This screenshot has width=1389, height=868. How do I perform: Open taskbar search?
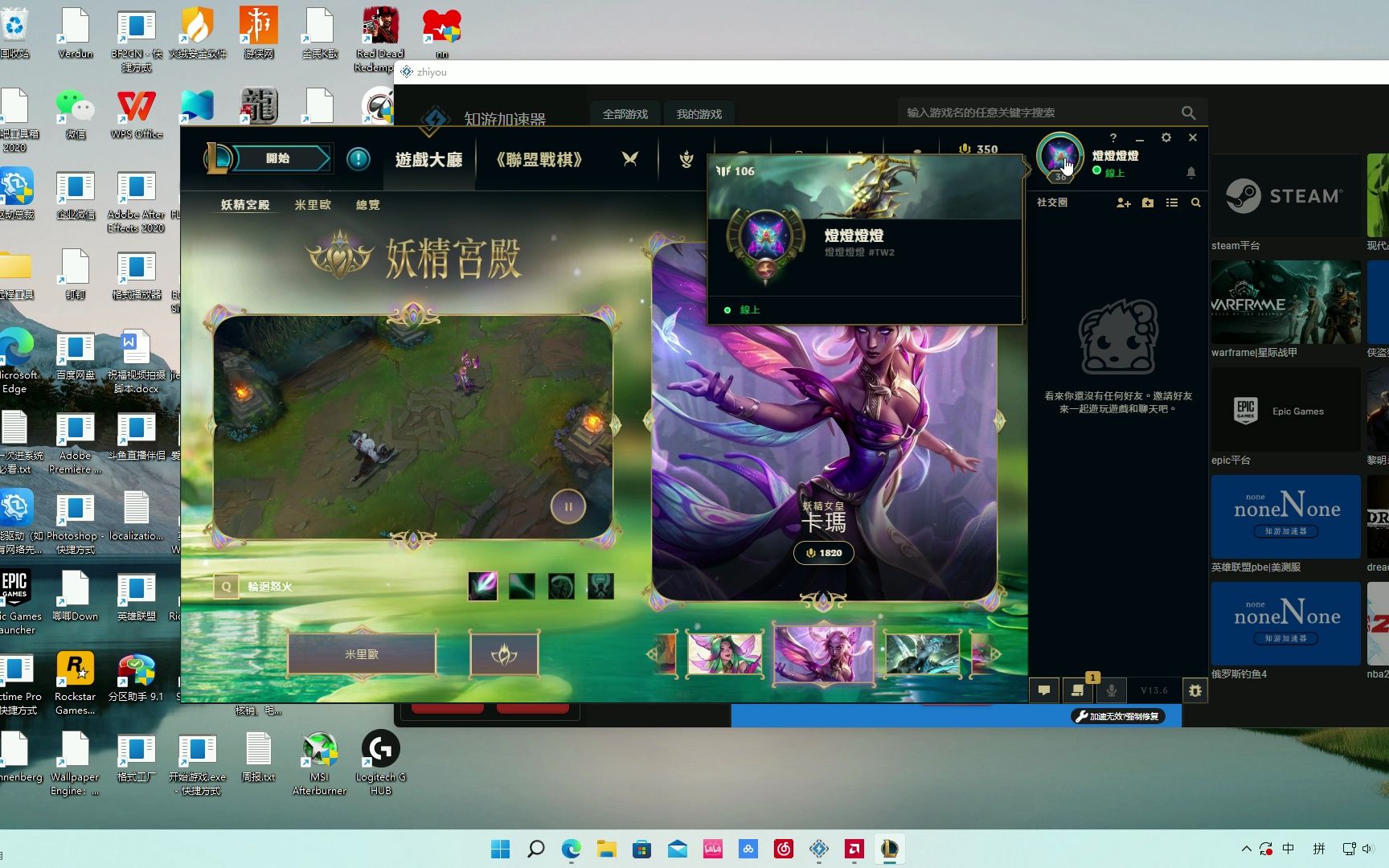click(535, 849)
